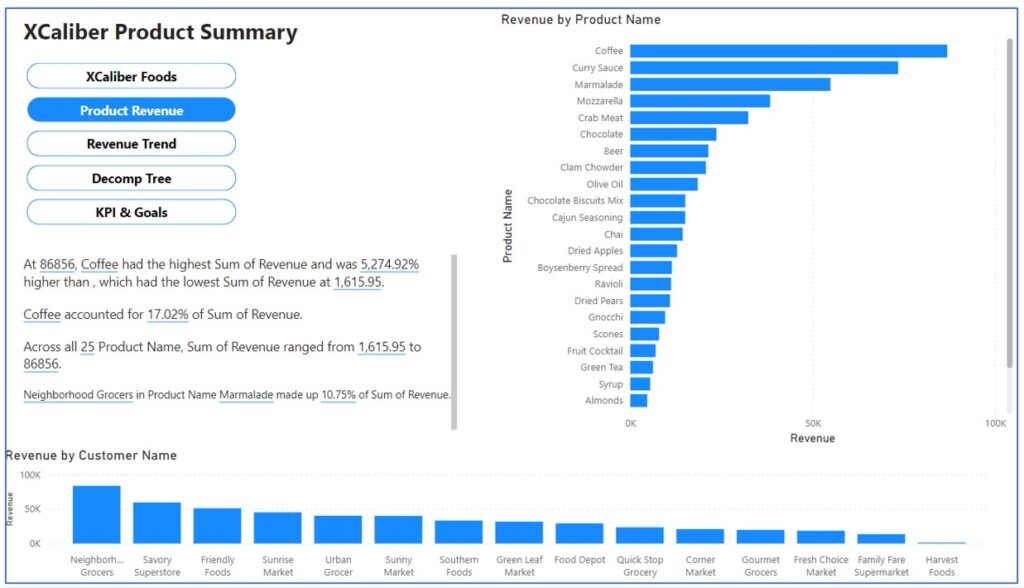Image resolution: width=1024 pixels, height=588 pixels.
Task: Click the product chart vertical scrollbar
Action: coord(1010,203)
